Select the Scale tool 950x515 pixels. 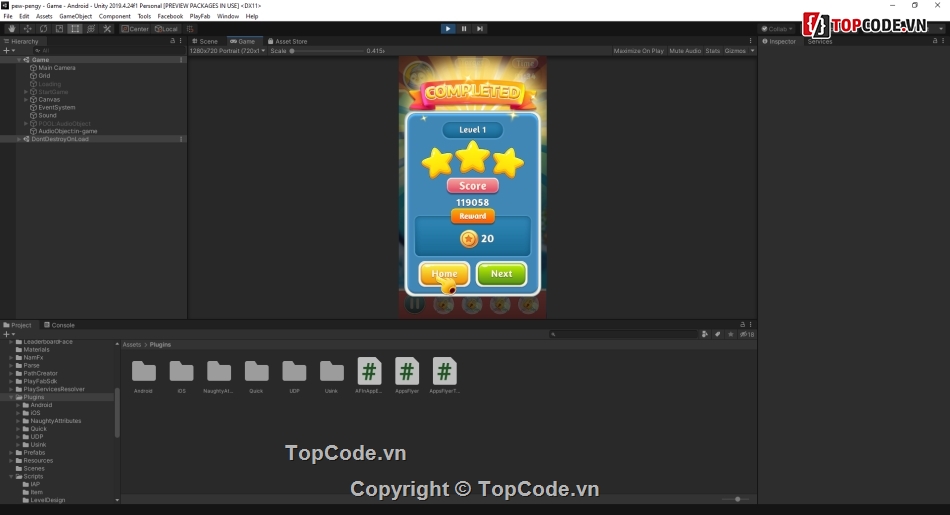pyautogui.click(x=59, y=28)
